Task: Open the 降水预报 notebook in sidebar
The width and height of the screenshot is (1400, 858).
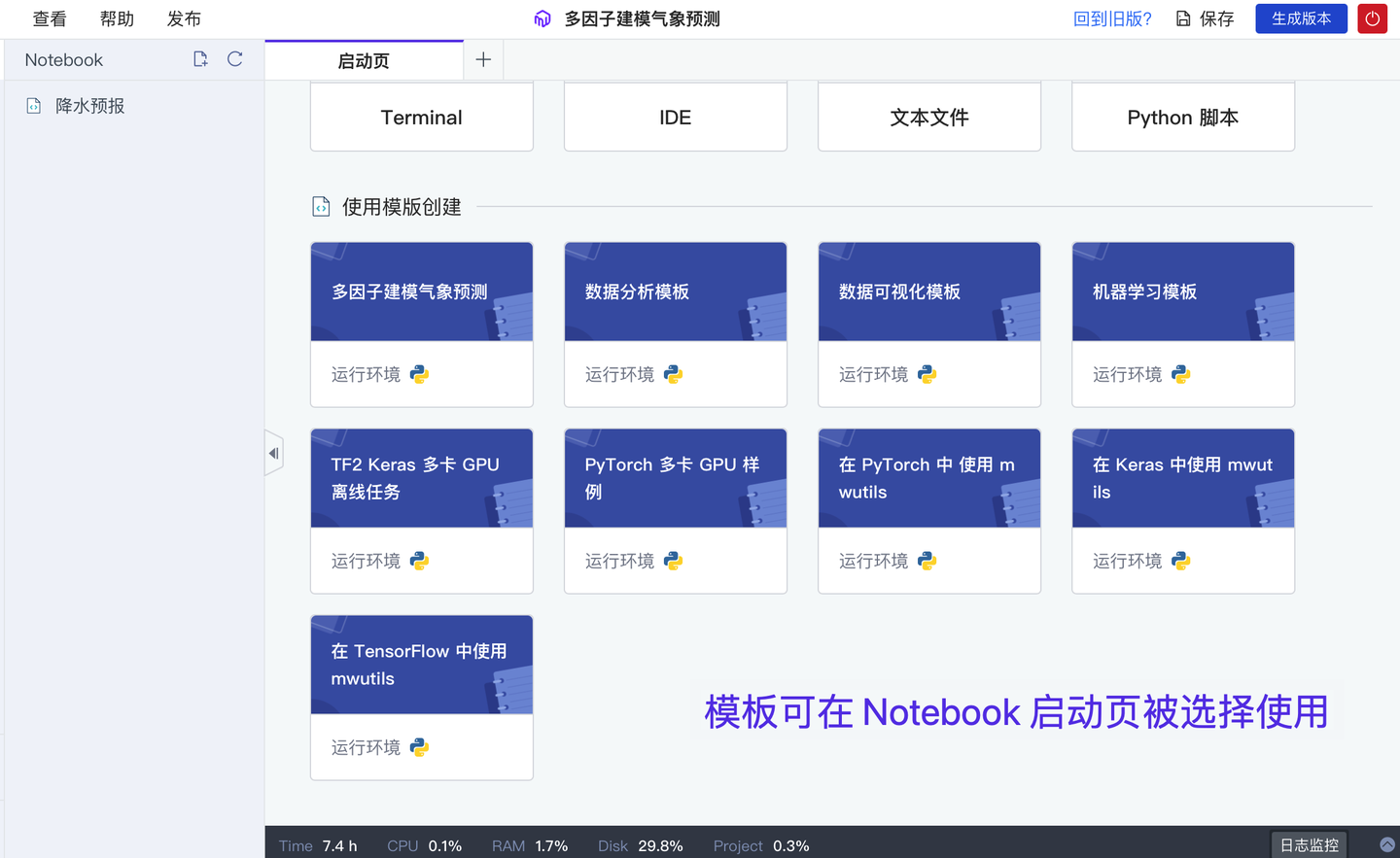Action: (x=89, y=106)
